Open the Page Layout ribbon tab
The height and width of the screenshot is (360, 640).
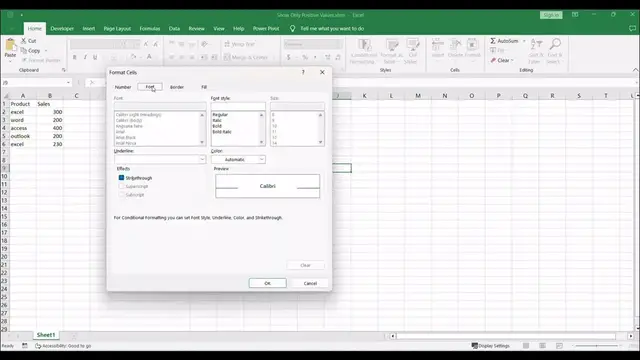click(x=117, y=29)
